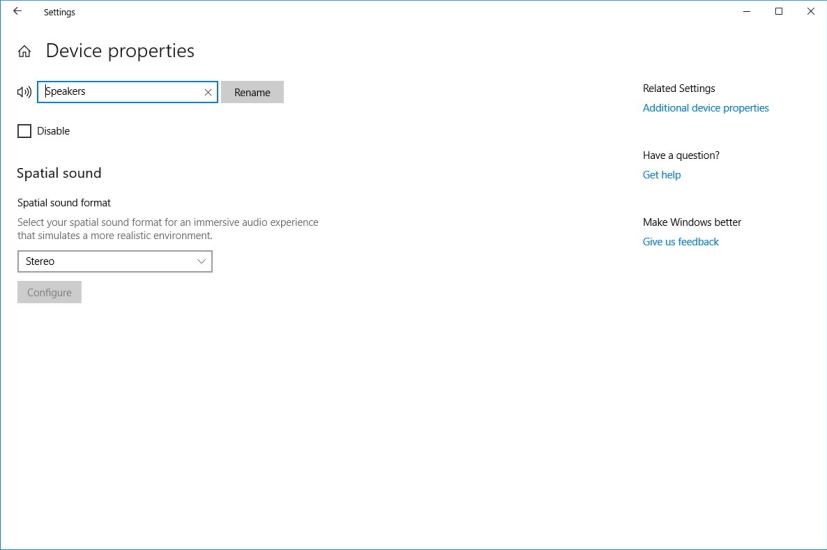827x550 pixels.
Task: Close the Settings window
Action: pos(810,12)
